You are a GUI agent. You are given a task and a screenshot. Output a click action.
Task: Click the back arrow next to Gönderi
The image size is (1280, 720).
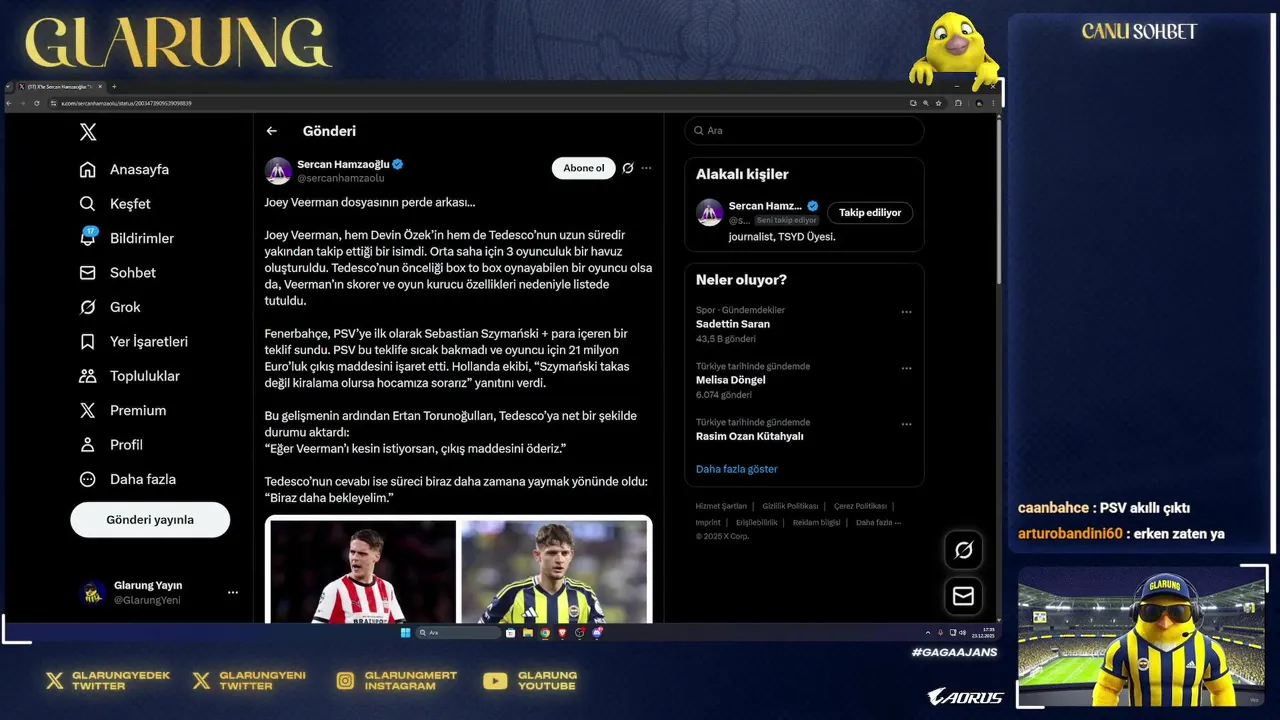coord(271,131)
